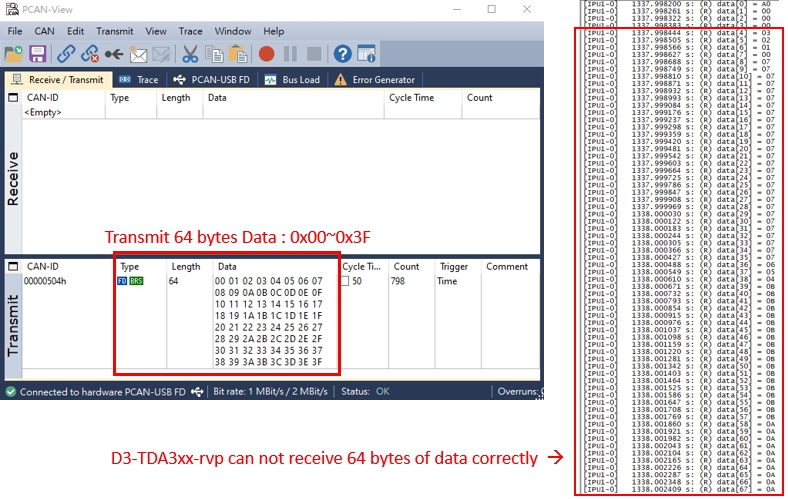Screen dimensions: 788x499
Task: Click Receive panel collapse icon beside CAN-ID
Action: (13, 97)
